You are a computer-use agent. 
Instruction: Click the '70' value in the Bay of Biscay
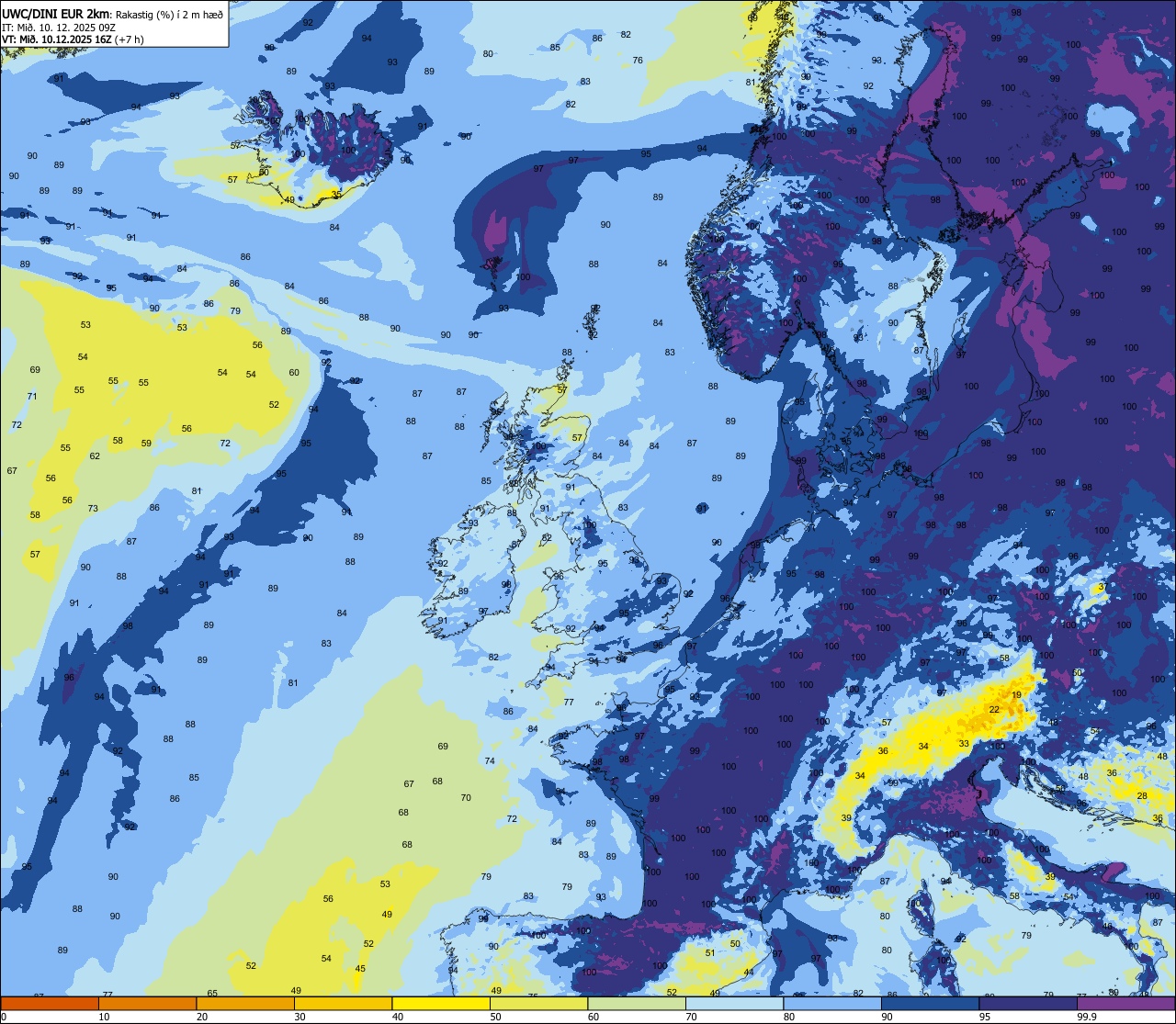(x=466, y=798)
